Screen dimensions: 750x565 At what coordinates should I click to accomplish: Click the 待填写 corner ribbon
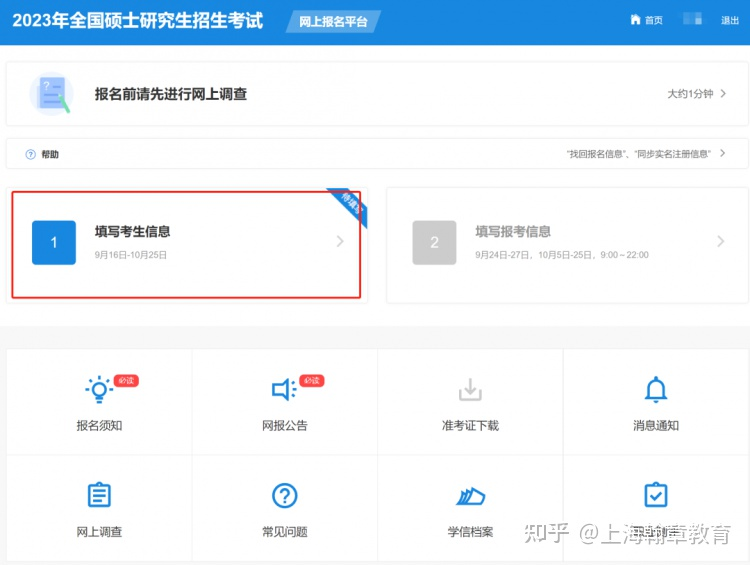pyautogui.click(x=351, y=204)
